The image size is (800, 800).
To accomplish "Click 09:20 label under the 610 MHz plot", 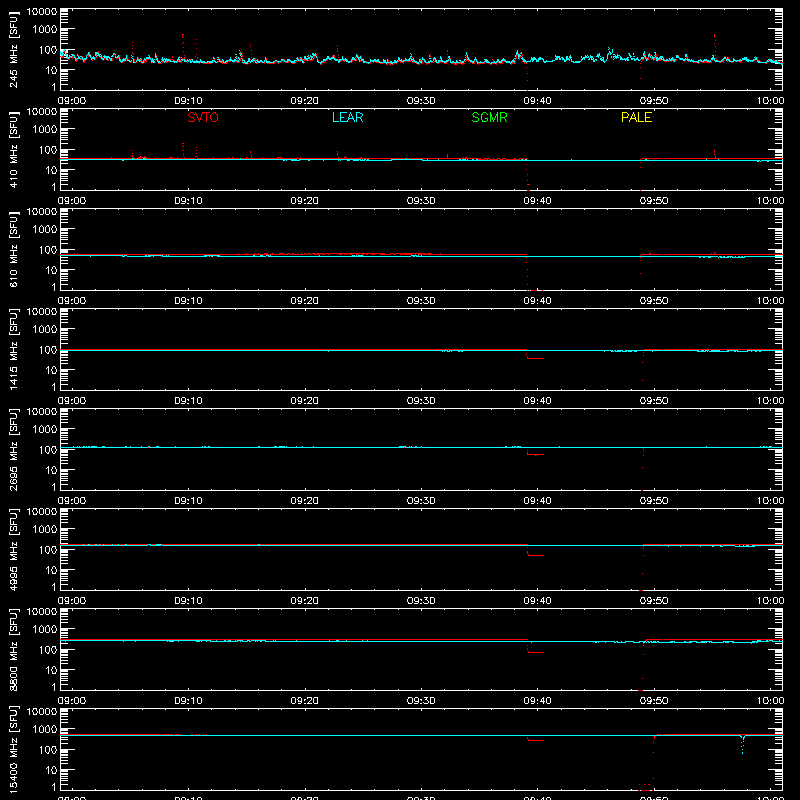I will pos(305,301).
